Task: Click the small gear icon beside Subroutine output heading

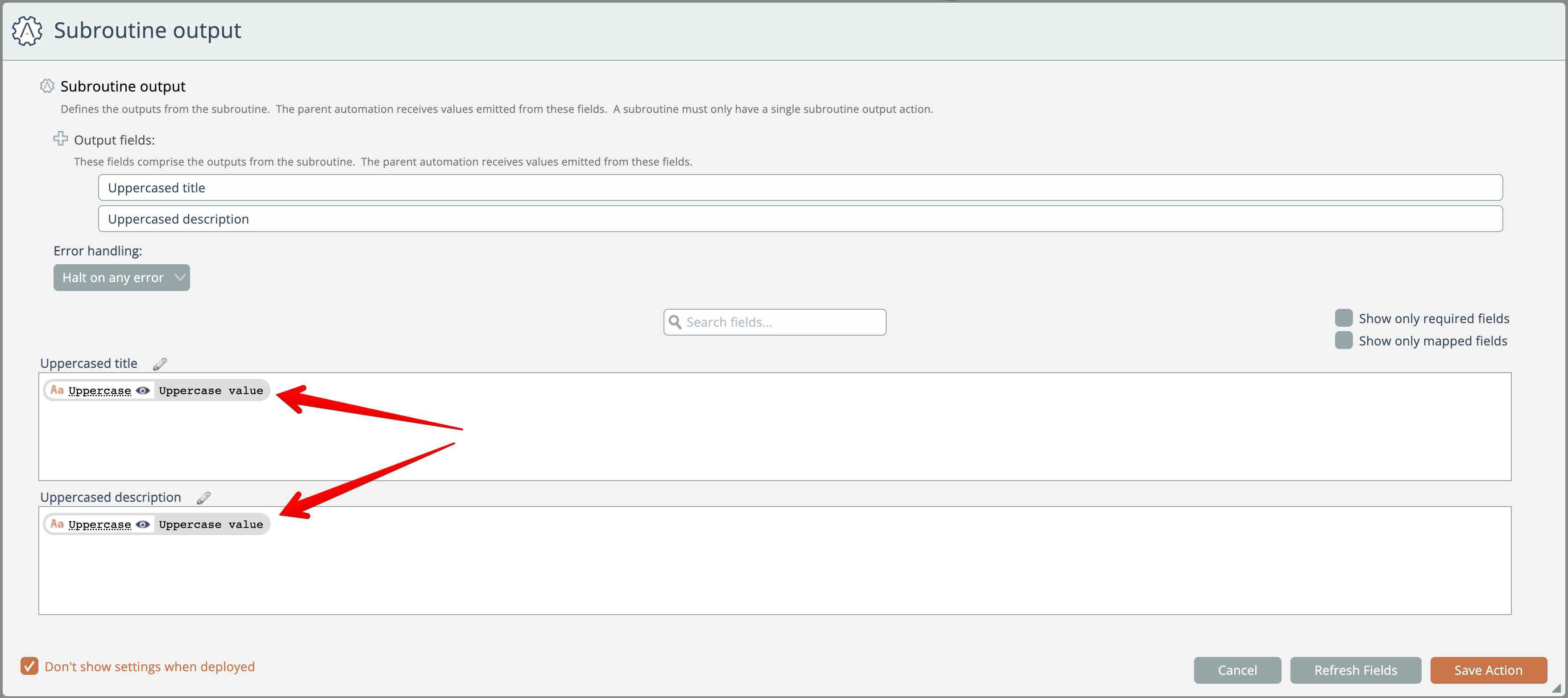Action: click(x=47, y=87)
